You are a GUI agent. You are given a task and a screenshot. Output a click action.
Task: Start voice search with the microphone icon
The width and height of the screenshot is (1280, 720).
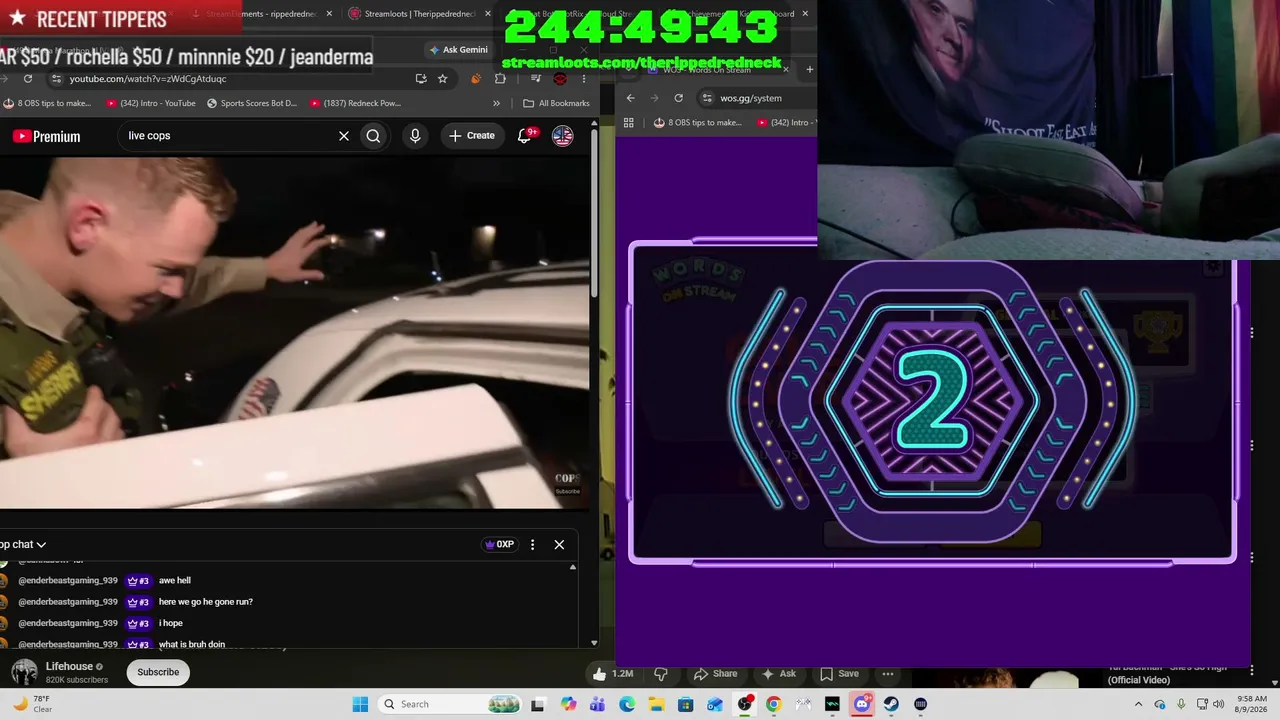click(415, 136)
